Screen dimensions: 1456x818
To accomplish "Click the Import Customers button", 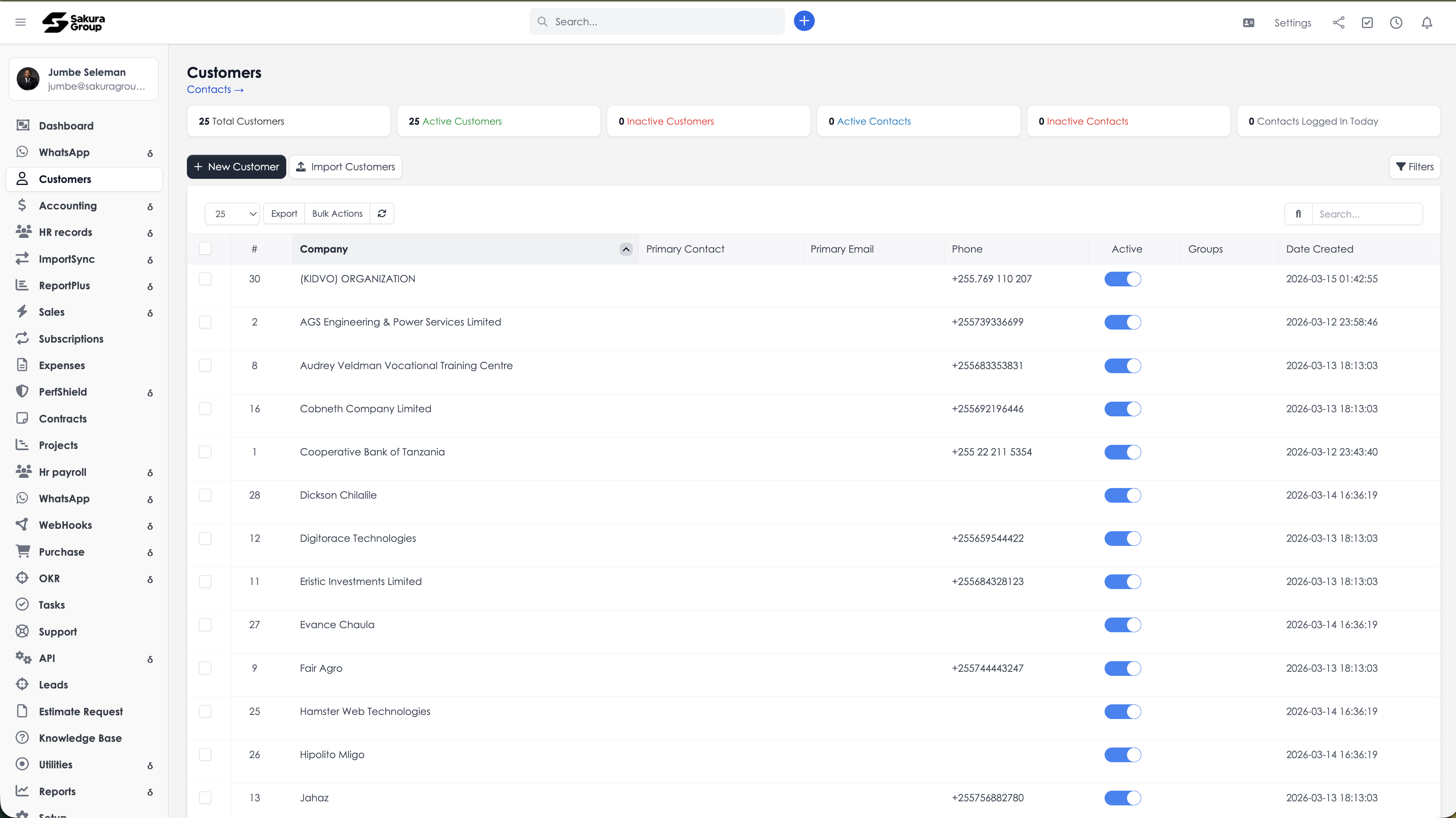I will coord(345,167).
